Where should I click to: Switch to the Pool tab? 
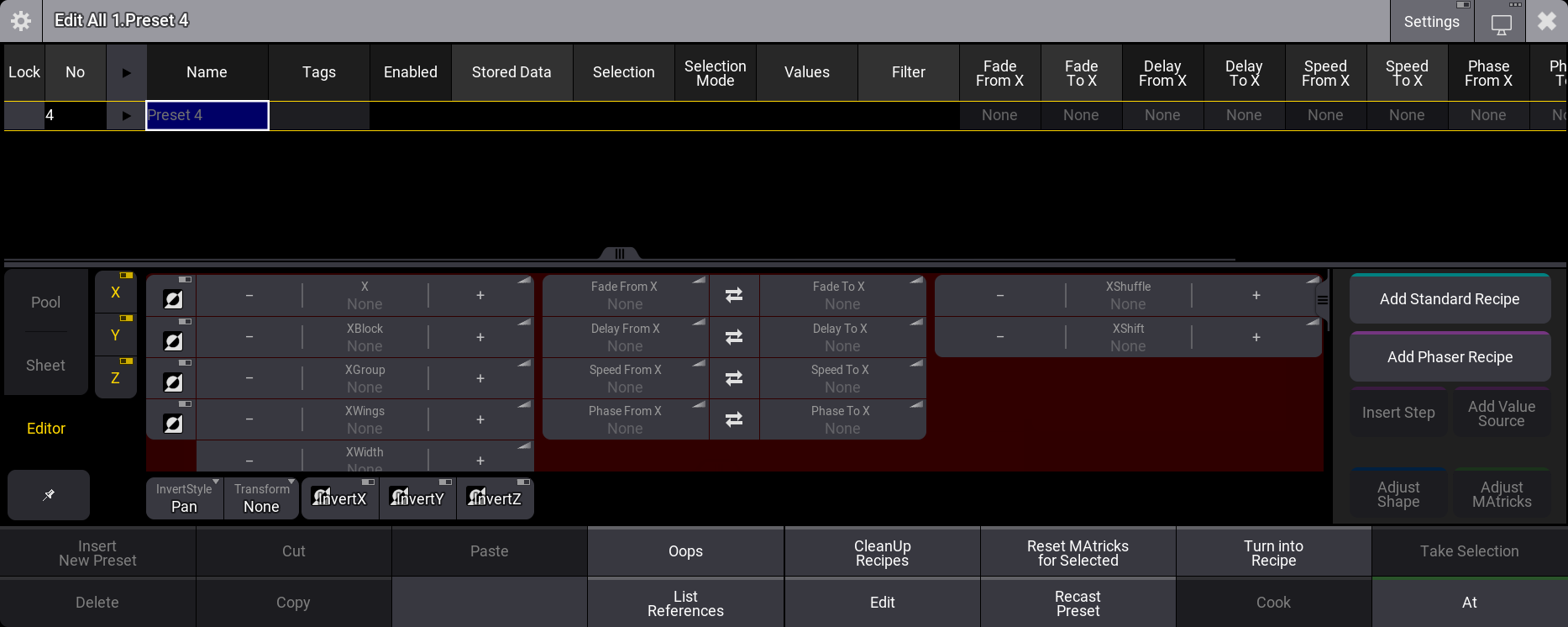(x=45, y=303)
